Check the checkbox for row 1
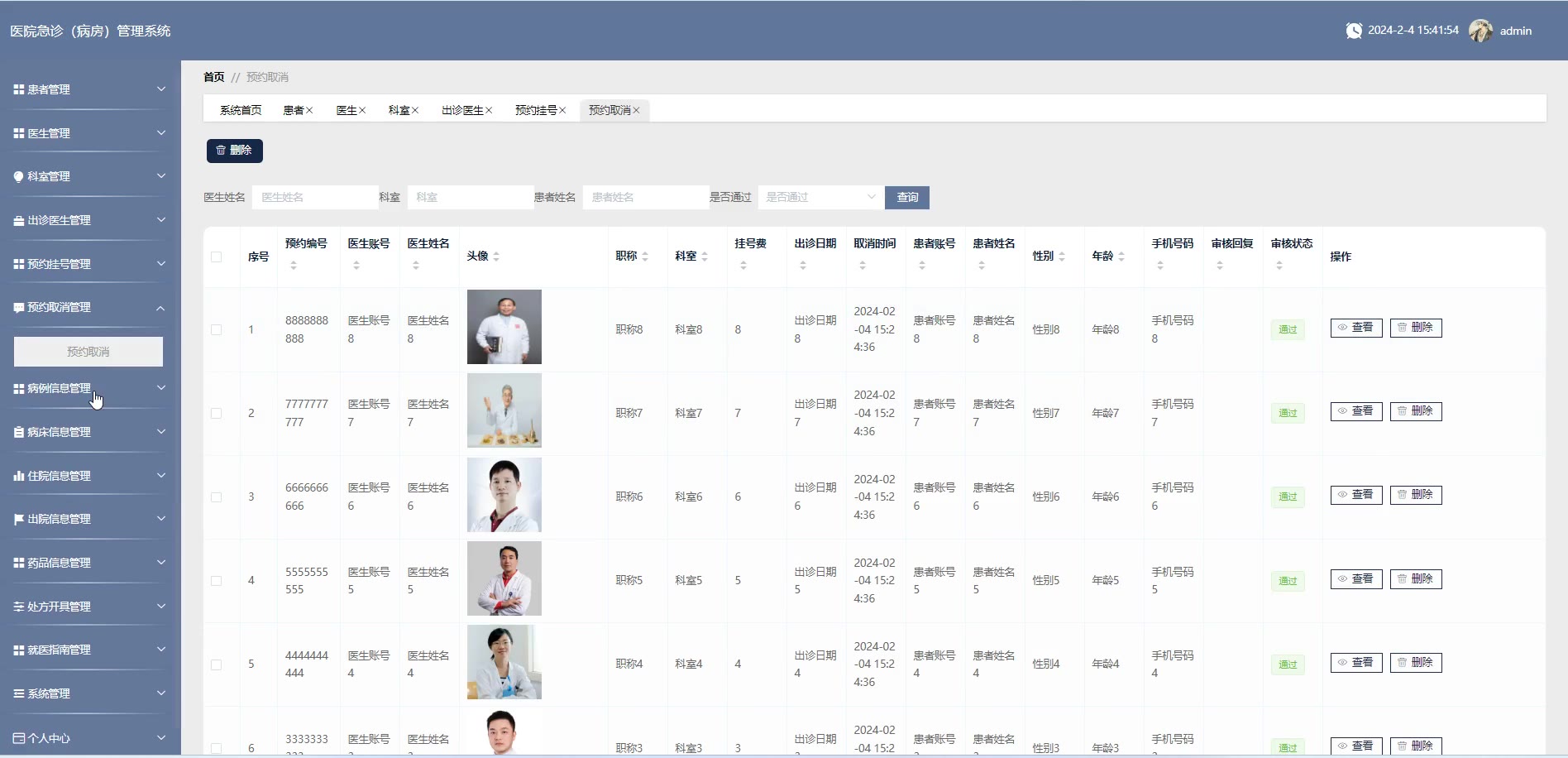The image size is (1568, 758). [217, 329]
